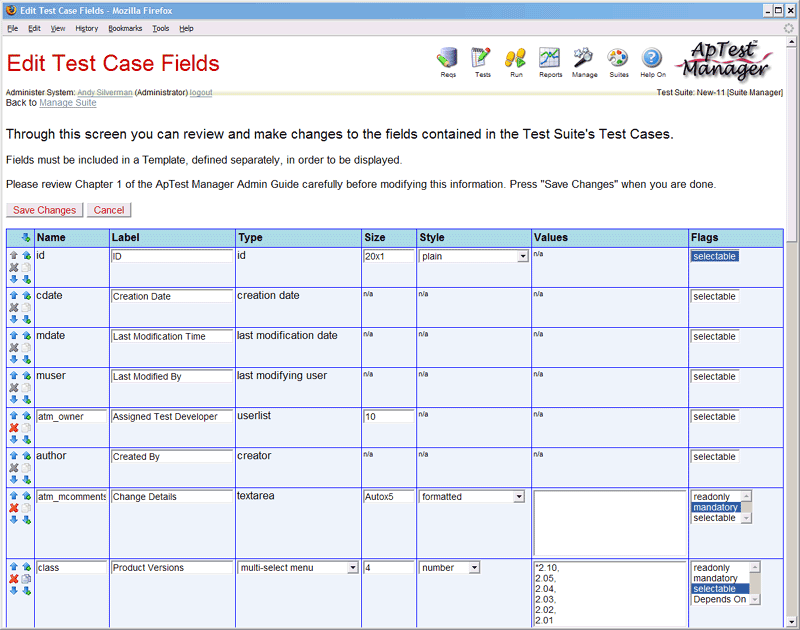Click insert-below icon in the id row
Image resolution: width=800 pixels, height=630 pixels.
[27, 279]
